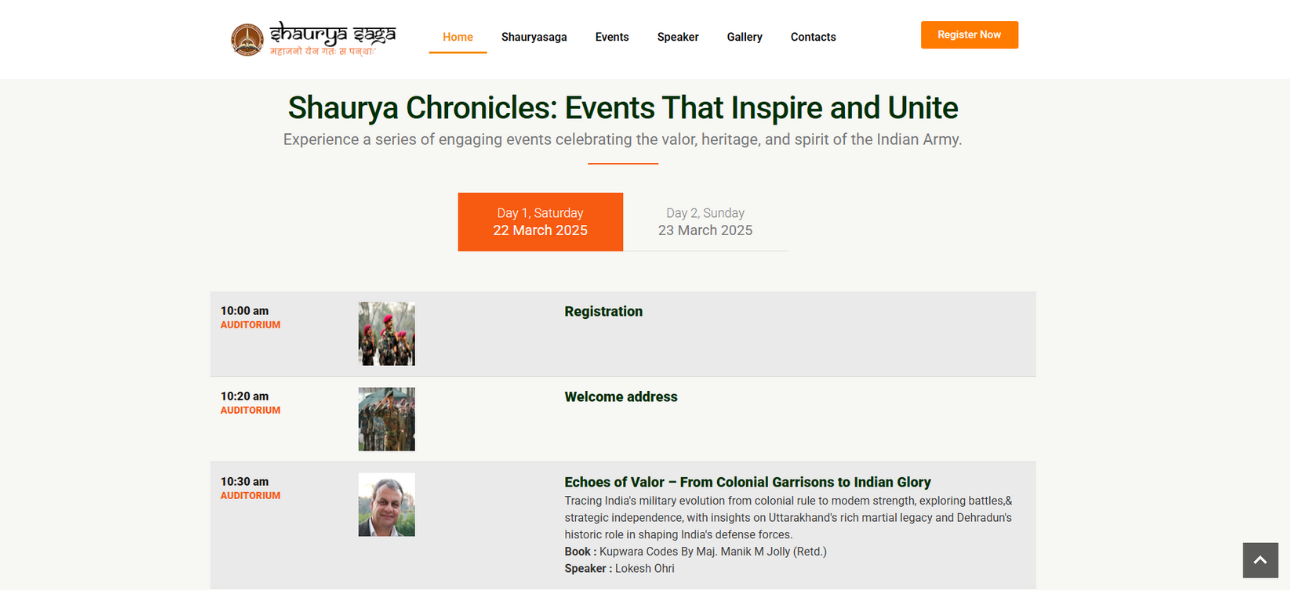Click the AUDITORIUM label under 10:00 am

(x=250, y=325)
